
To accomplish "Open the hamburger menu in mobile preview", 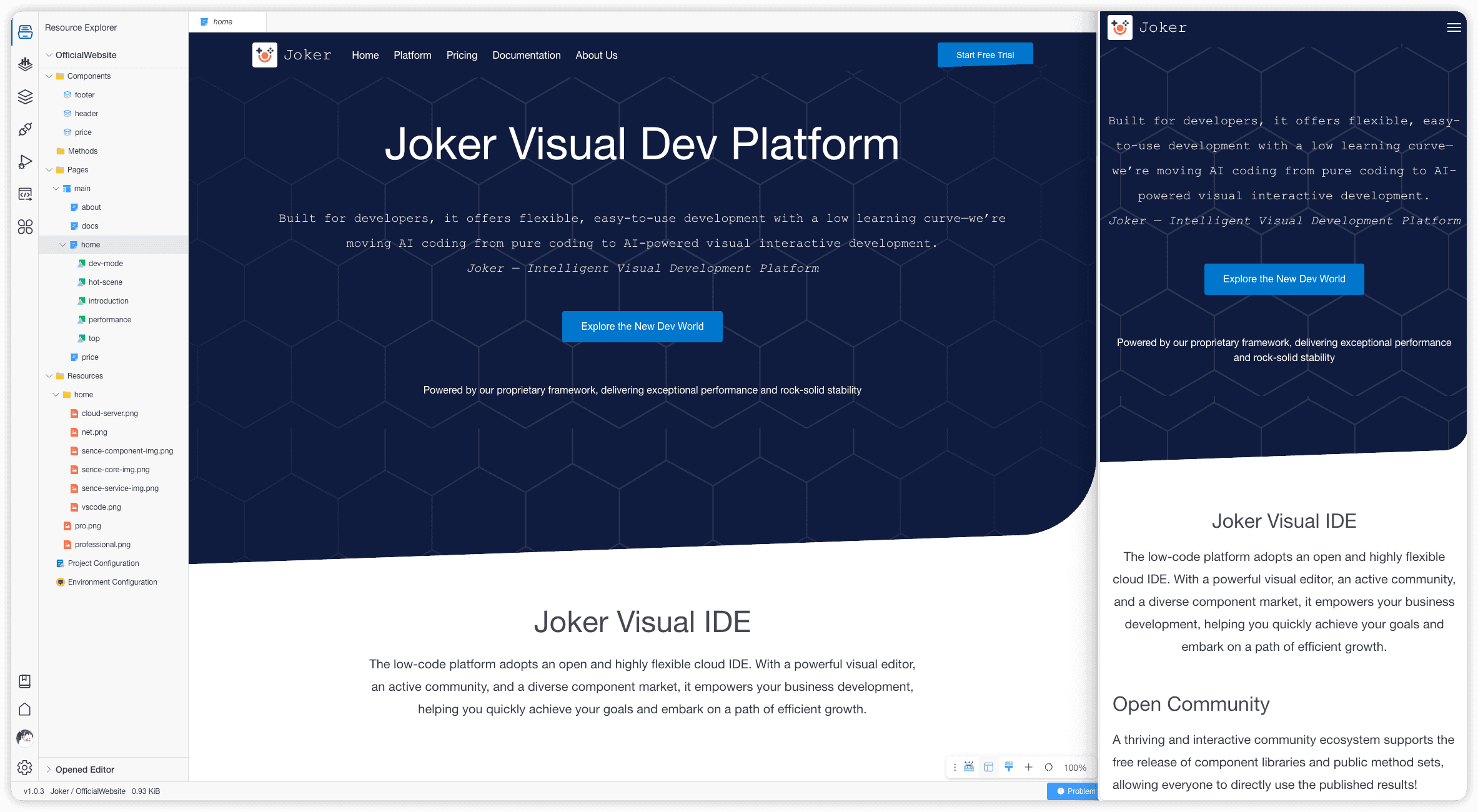I will [1454, 27].
